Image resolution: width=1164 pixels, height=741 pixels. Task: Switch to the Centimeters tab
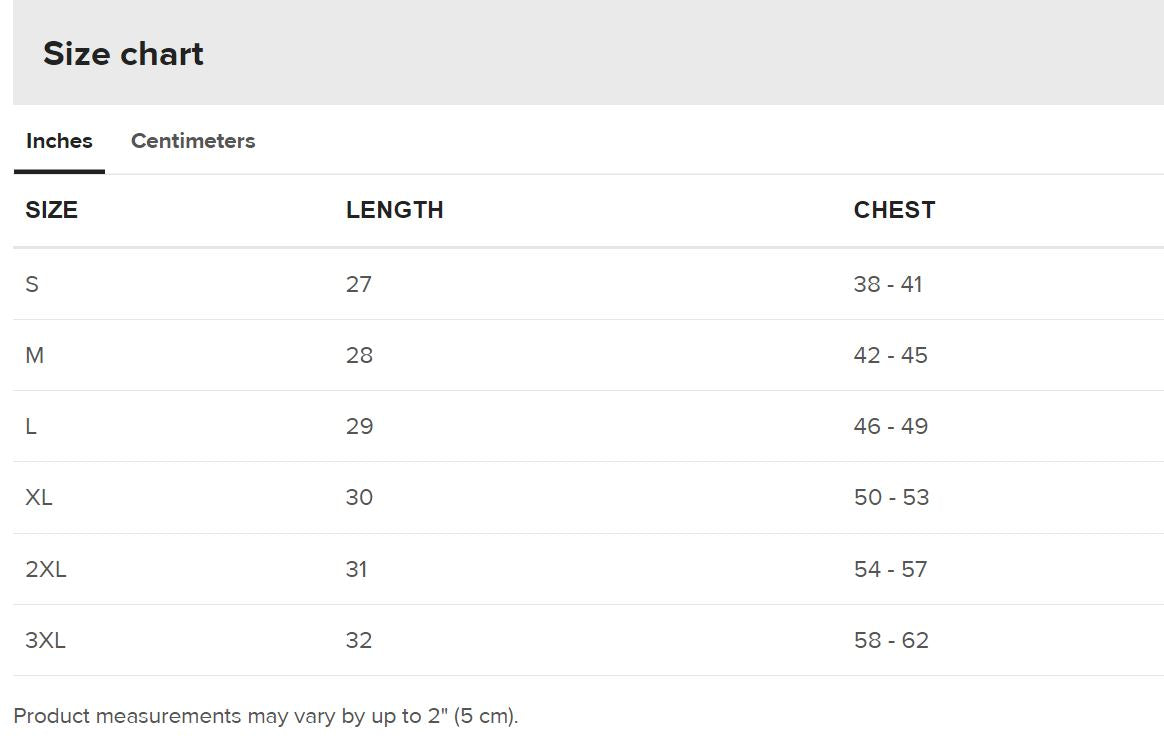(193, 141)
